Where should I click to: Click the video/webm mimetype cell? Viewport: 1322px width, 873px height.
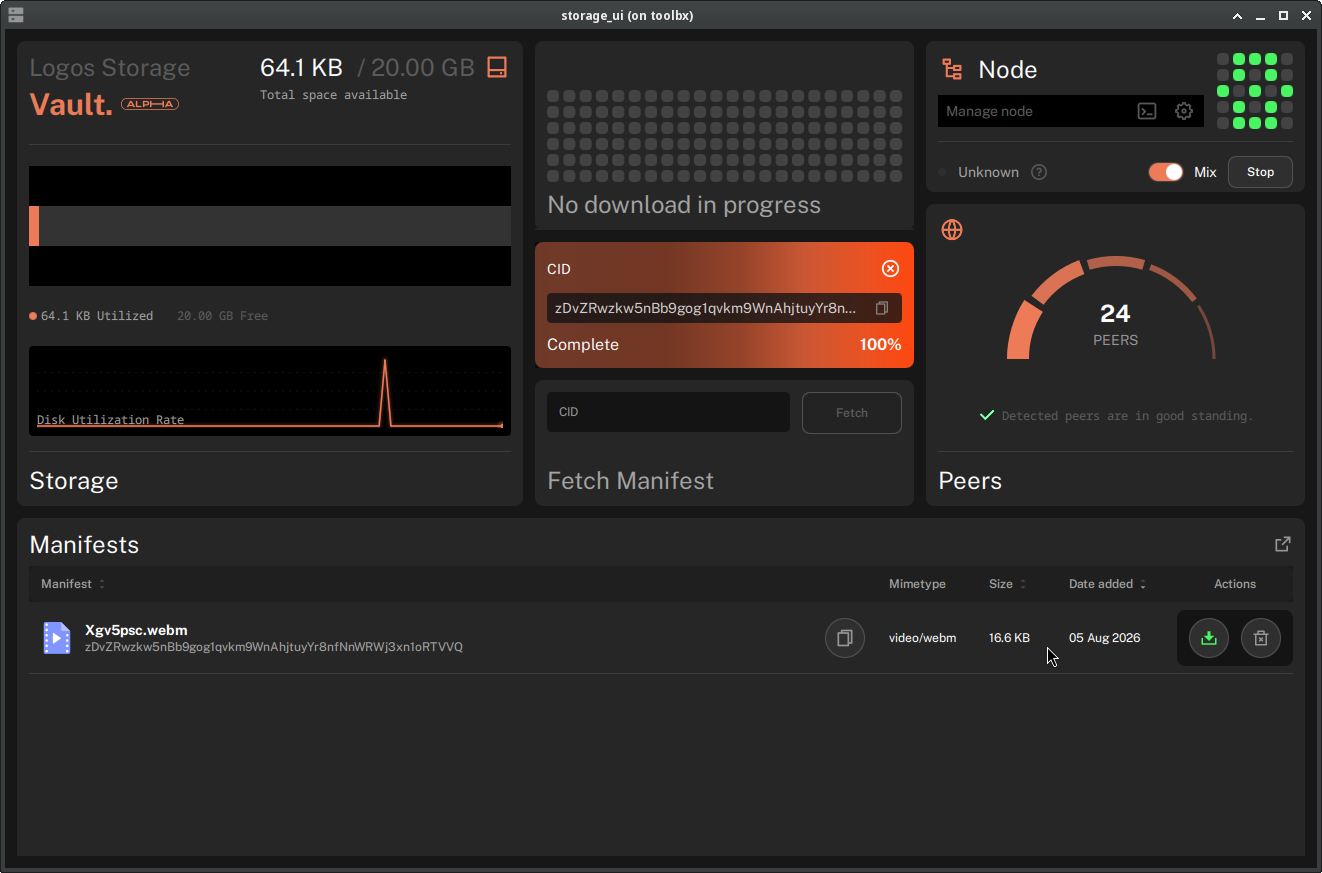(922, 638)
